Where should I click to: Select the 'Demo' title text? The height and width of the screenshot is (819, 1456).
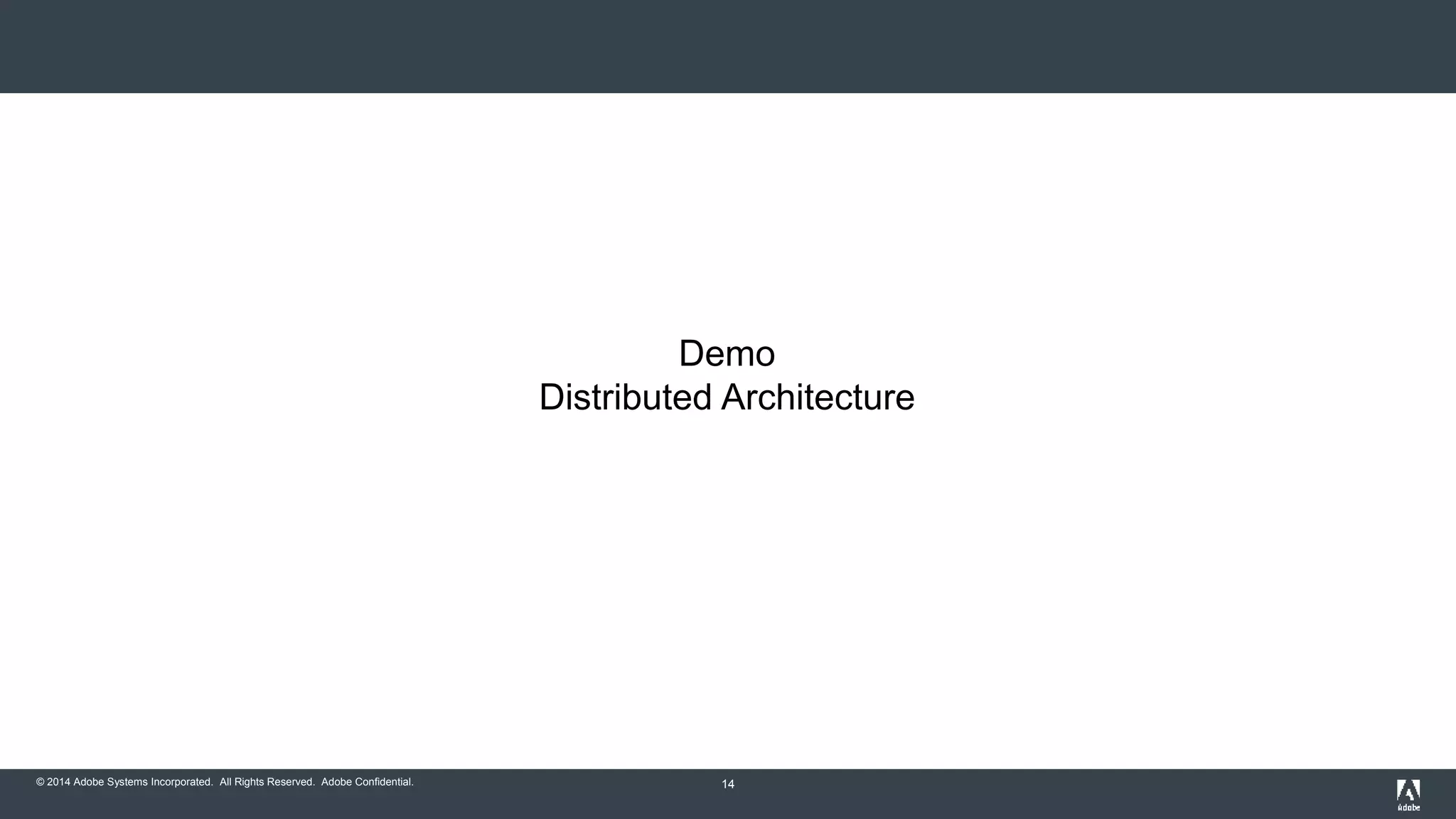[x=727, y=353]
